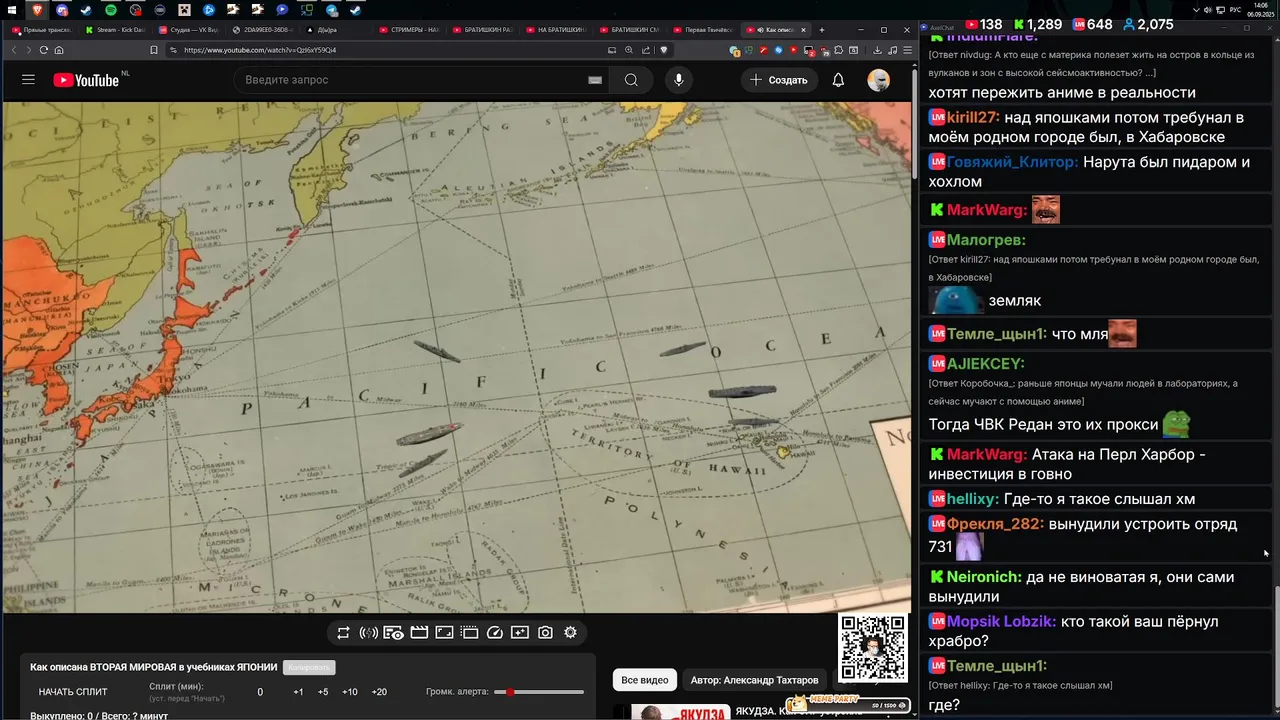The image size is (1280, 720).
Task: Click username MarkWarg in Перл Харбор message
Action: (986, 454)
